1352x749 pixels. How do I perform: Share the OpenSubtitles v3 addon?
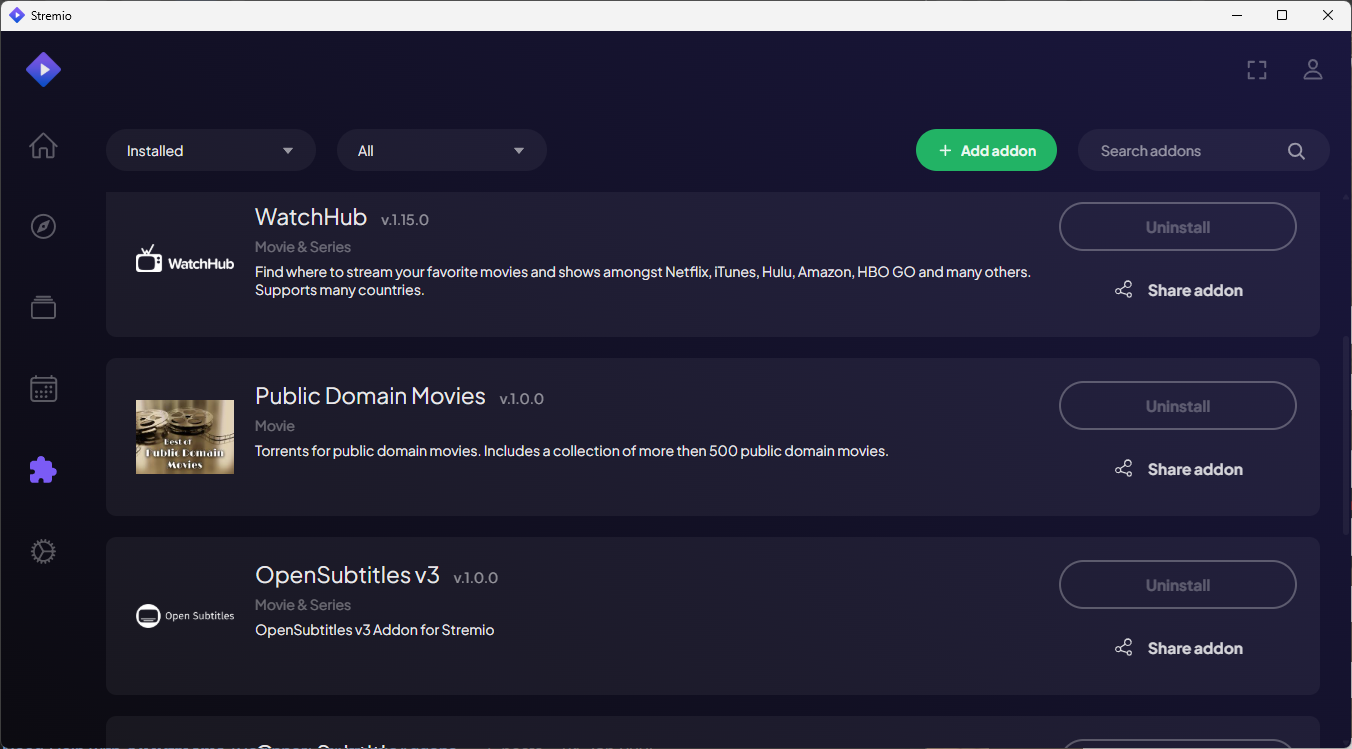pyautogui.click(x=1178, y=648)
